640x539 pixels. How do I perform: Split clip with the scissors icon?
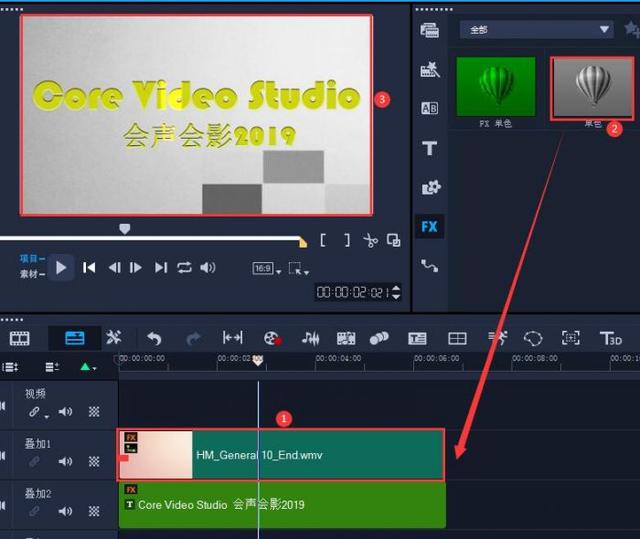tap(370, 241)
